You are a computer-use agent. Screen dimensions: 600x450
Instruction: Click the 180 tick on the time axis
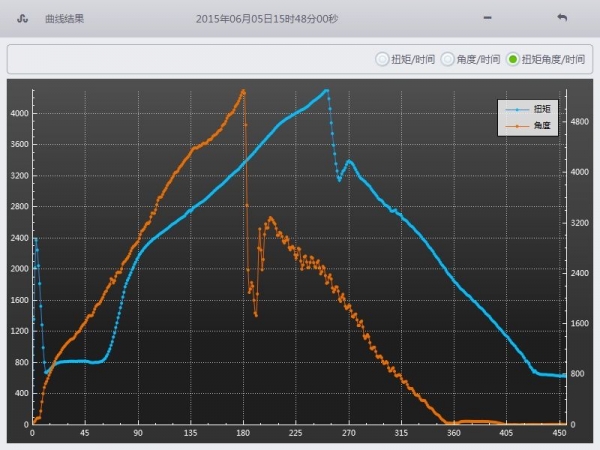click(x=243, y=434)
